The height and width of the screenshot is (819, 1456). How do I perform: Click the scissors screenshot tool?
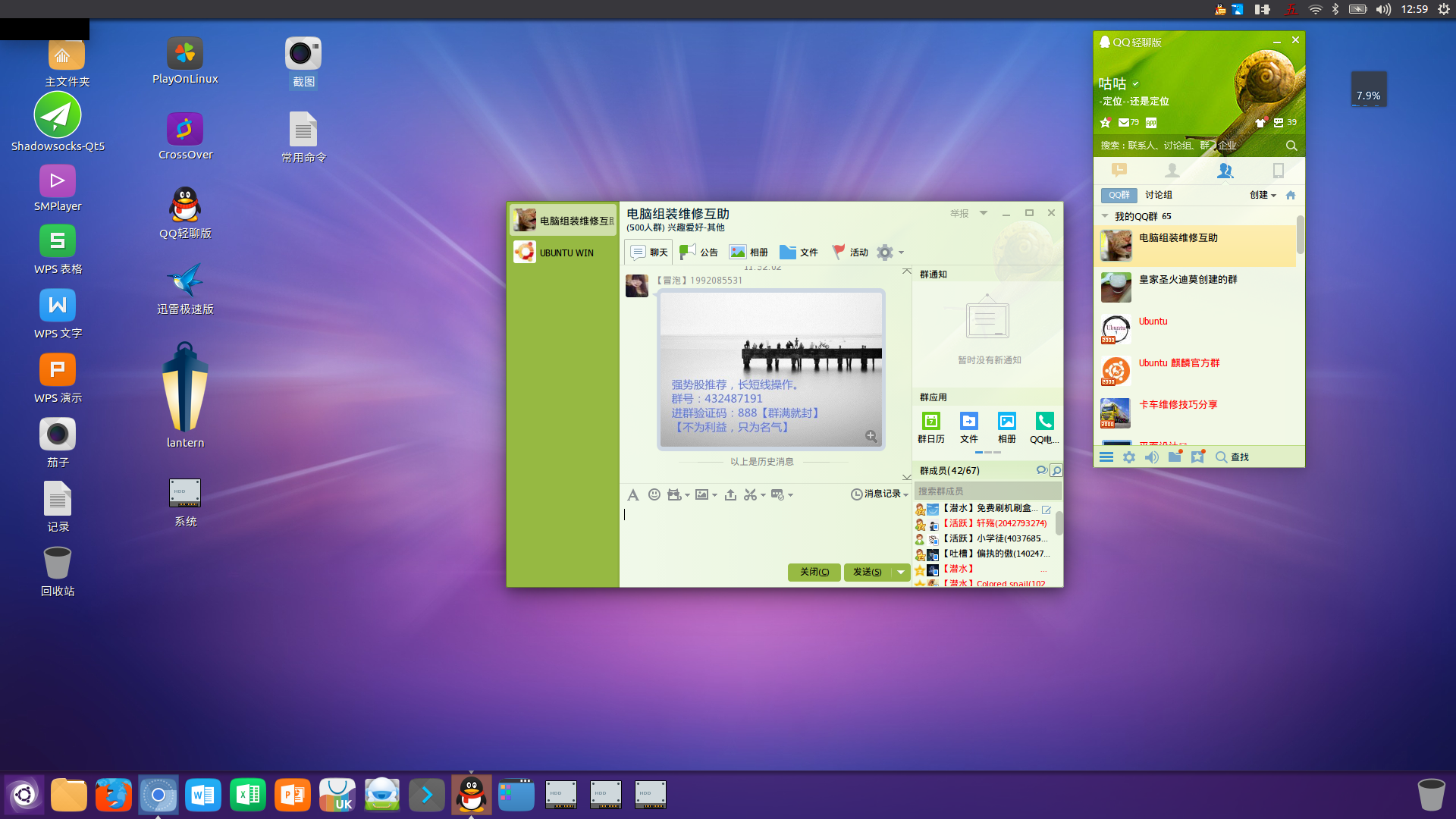(x=750, y=494)
